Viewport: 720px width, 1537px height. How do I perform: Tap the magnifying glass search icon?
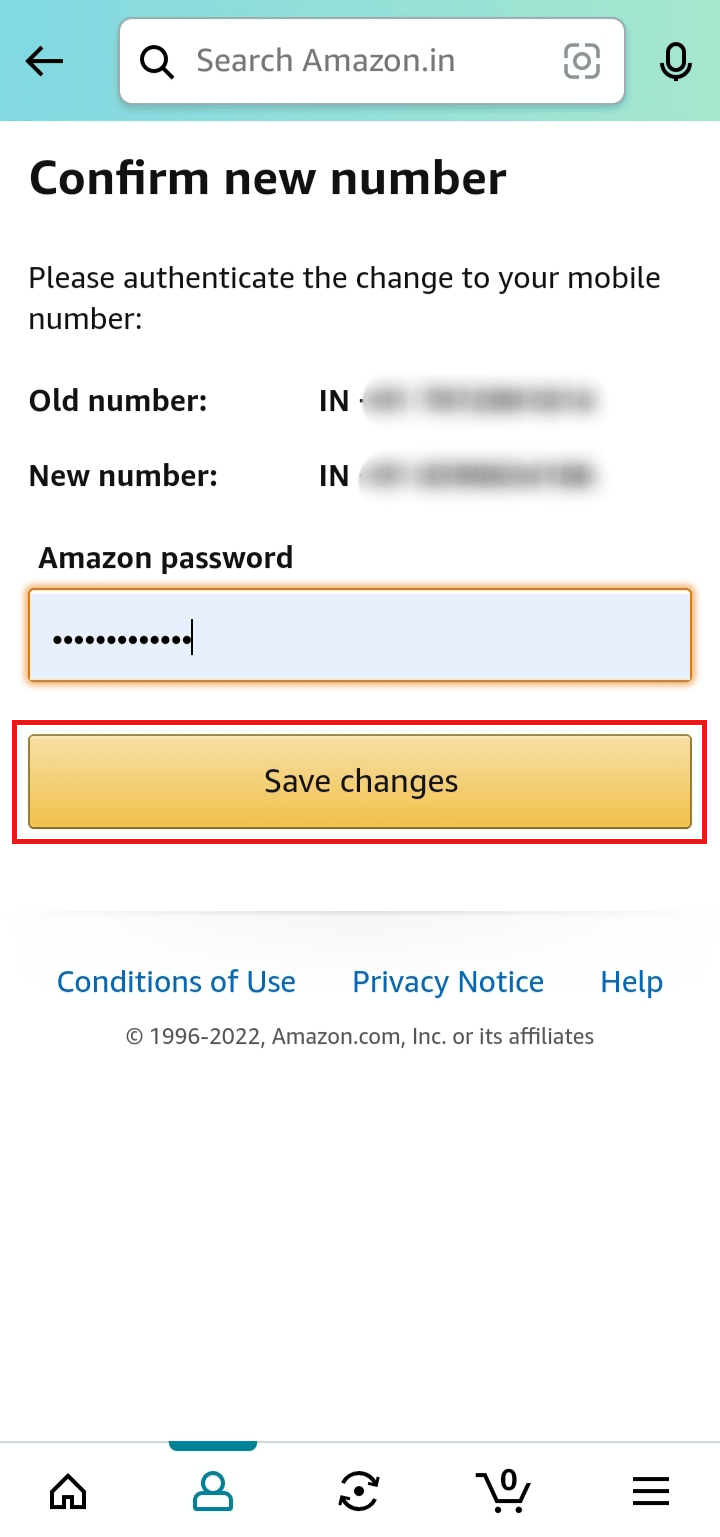tap(156, 62)
